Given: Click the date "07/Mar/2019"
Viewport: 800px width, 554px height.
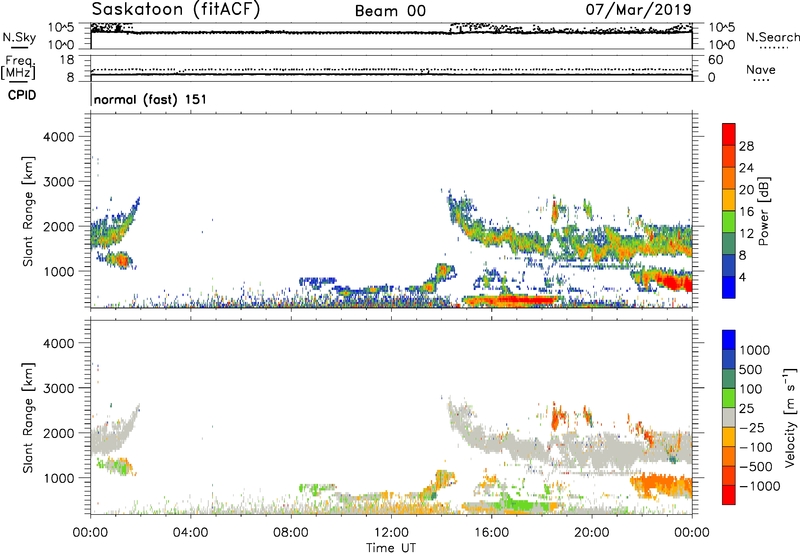Looking at the screenshot, I should tap(638, 10).
